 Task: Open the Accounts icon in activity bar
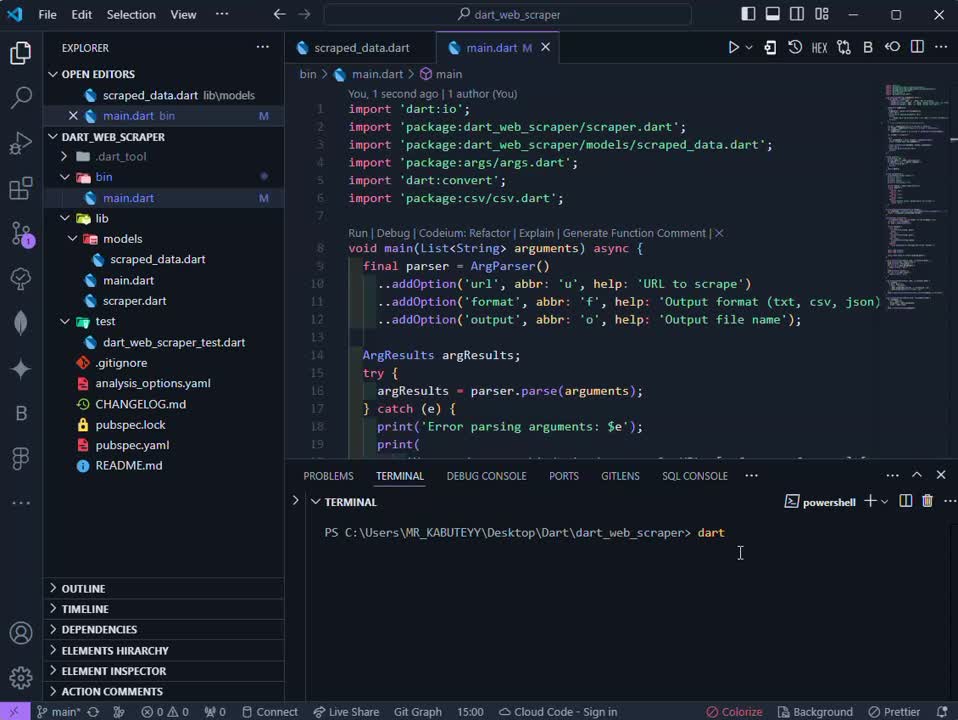(21, 633)
